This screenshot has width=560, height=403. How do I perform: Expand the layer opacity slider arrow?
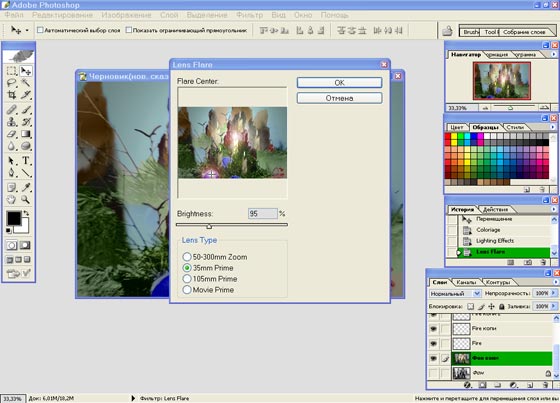pos(554,293)
